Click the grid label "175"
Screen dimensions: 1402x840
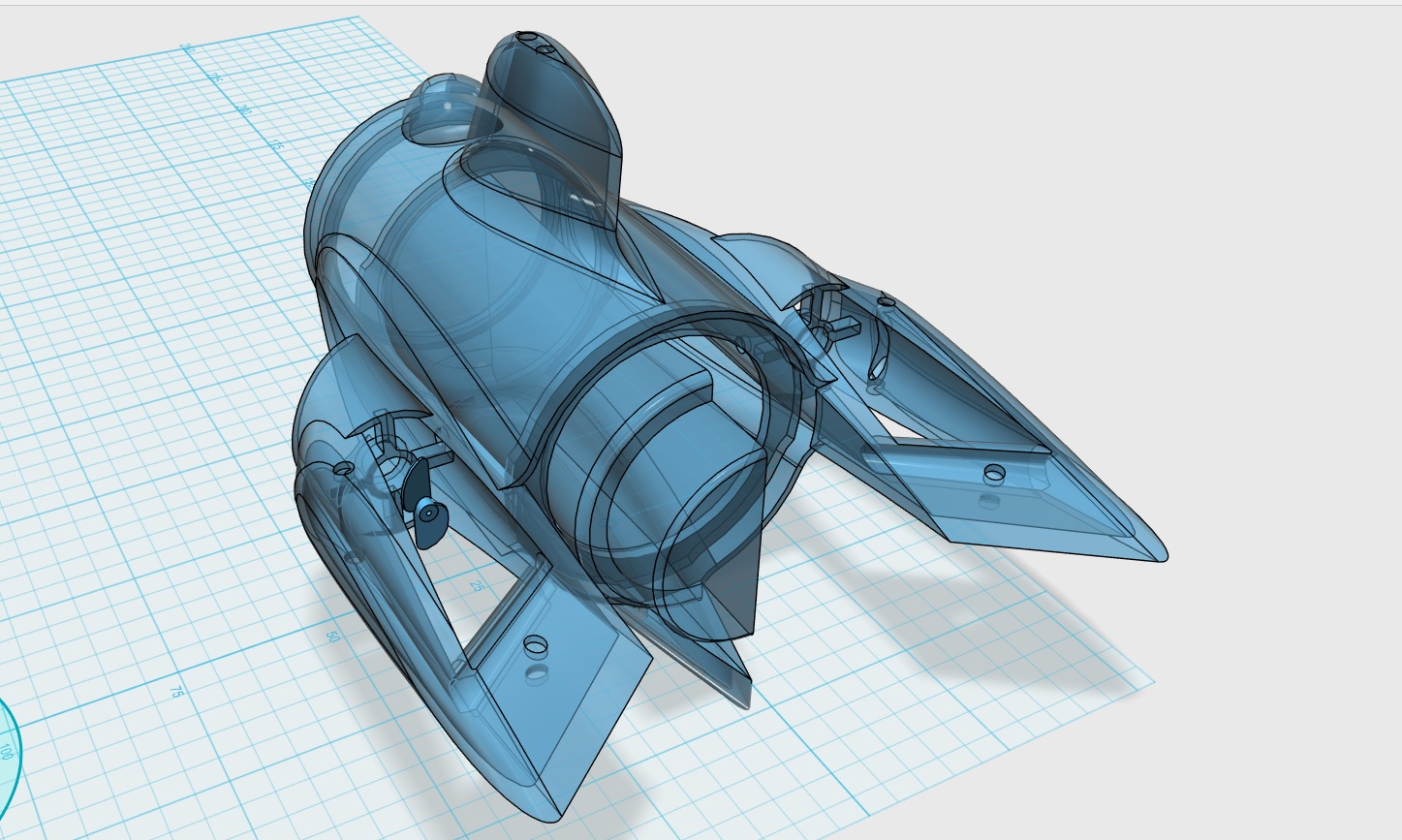coord(277,145)
